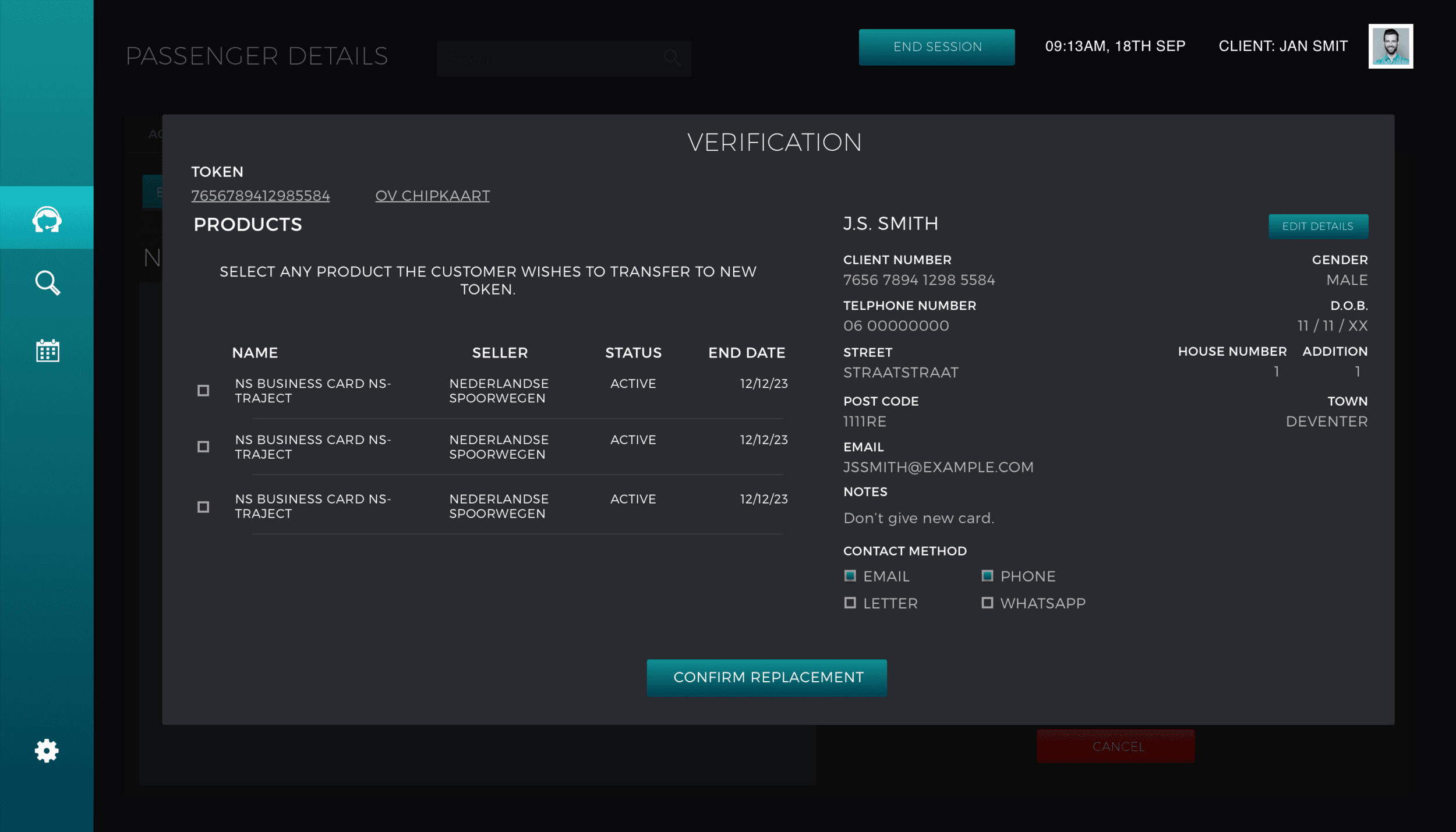Click Edit Details for J.S. Smith

[1318, 226]
